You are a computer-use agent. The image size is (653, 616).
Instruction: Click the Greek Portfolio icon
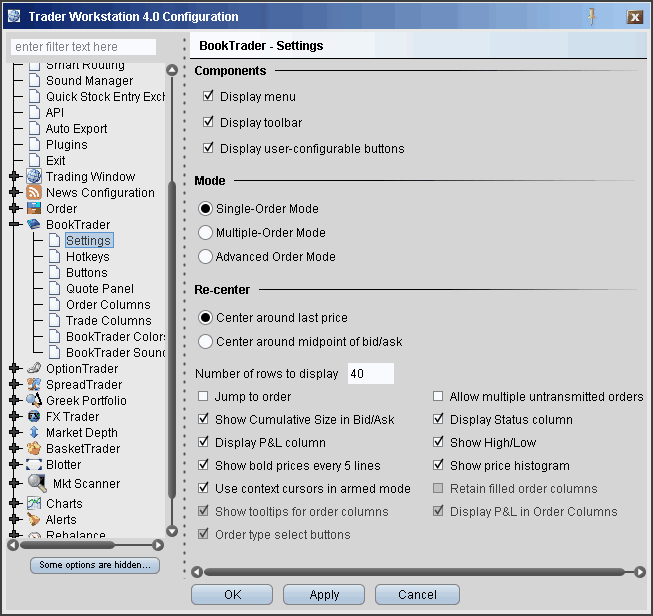(34, 400)
